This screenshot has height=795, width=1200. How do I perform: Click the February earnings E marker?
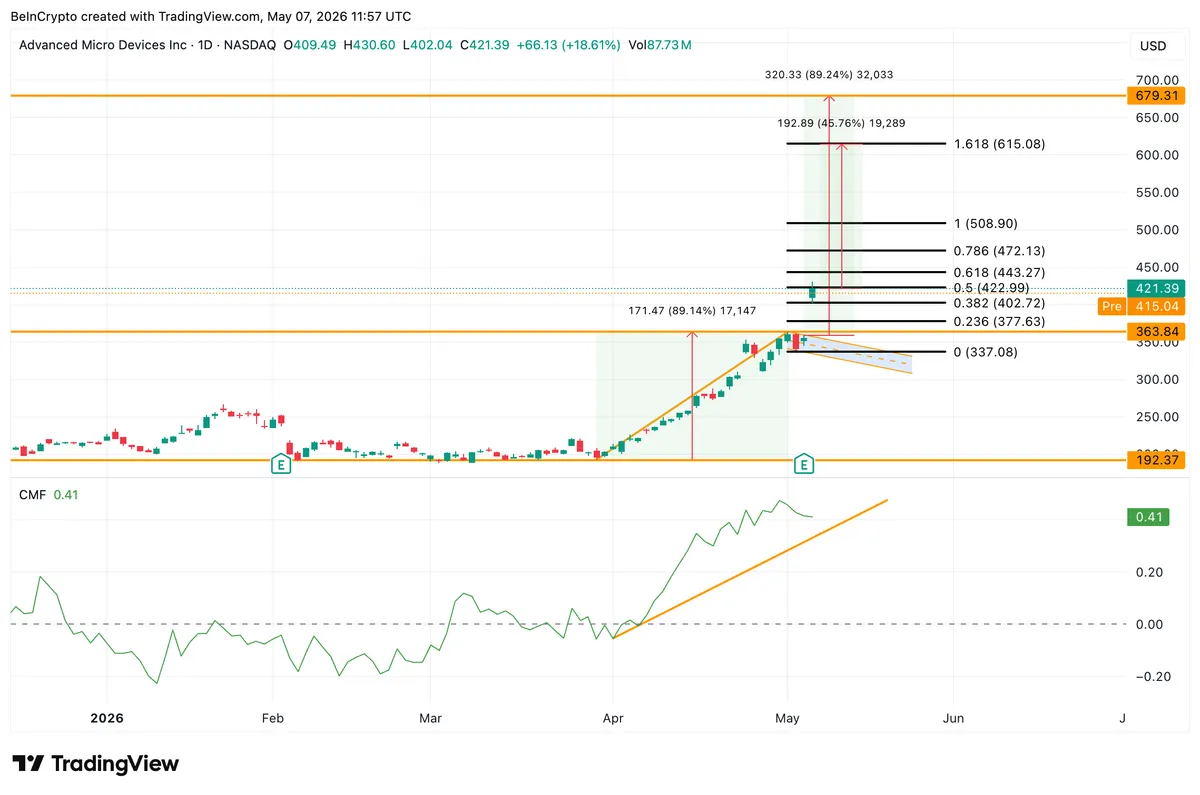[282, 464]
